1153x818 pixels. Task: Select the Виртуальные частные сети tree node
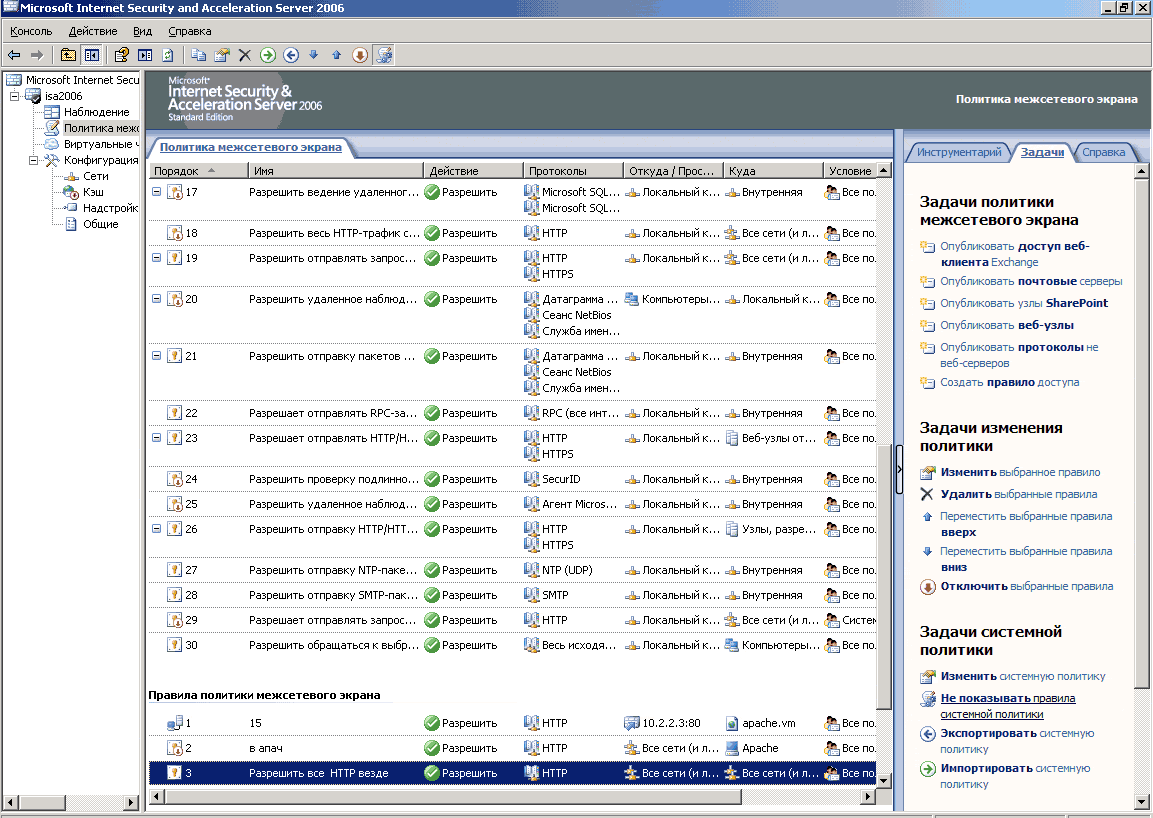coord(101,144)
